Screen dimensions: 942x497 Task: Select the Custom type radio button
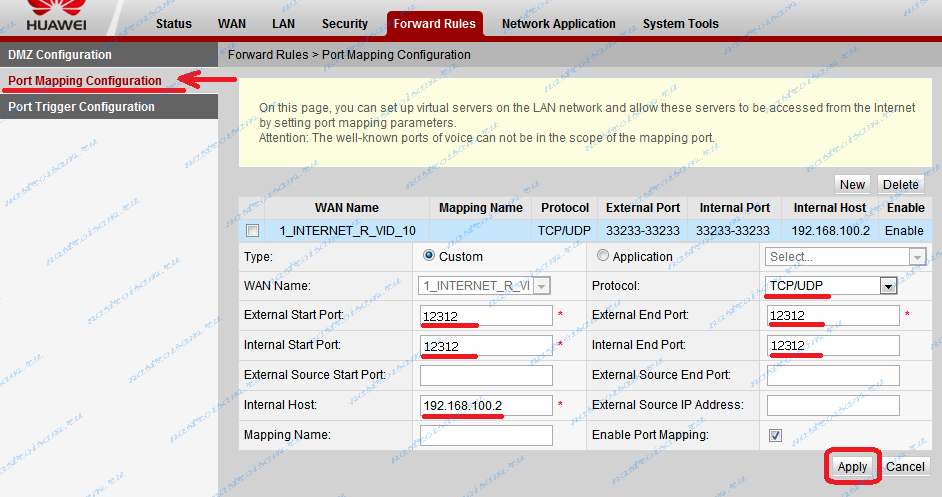429,256
